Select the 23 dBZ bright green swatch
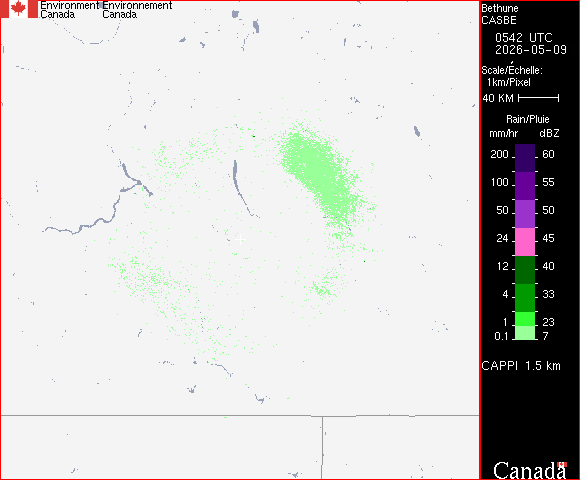The image size is (580, 480). coord(525,319)
